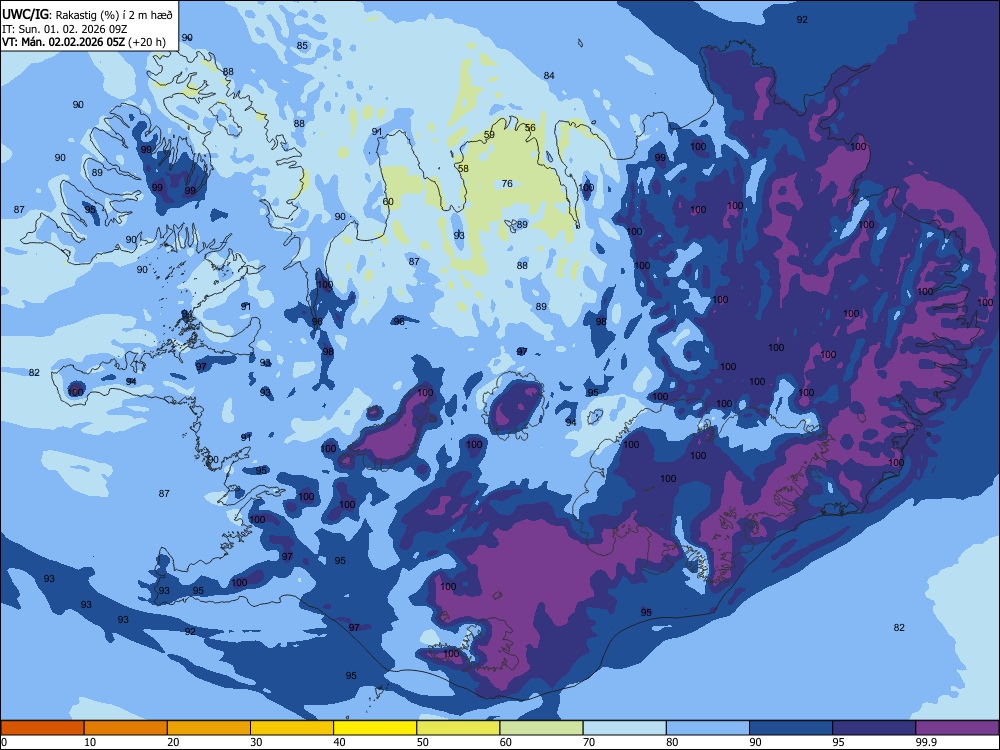Click the title 'UWC/IG: Rakastig (%) í 2 m hæð'
The image size is (1000, 750).
87,15
